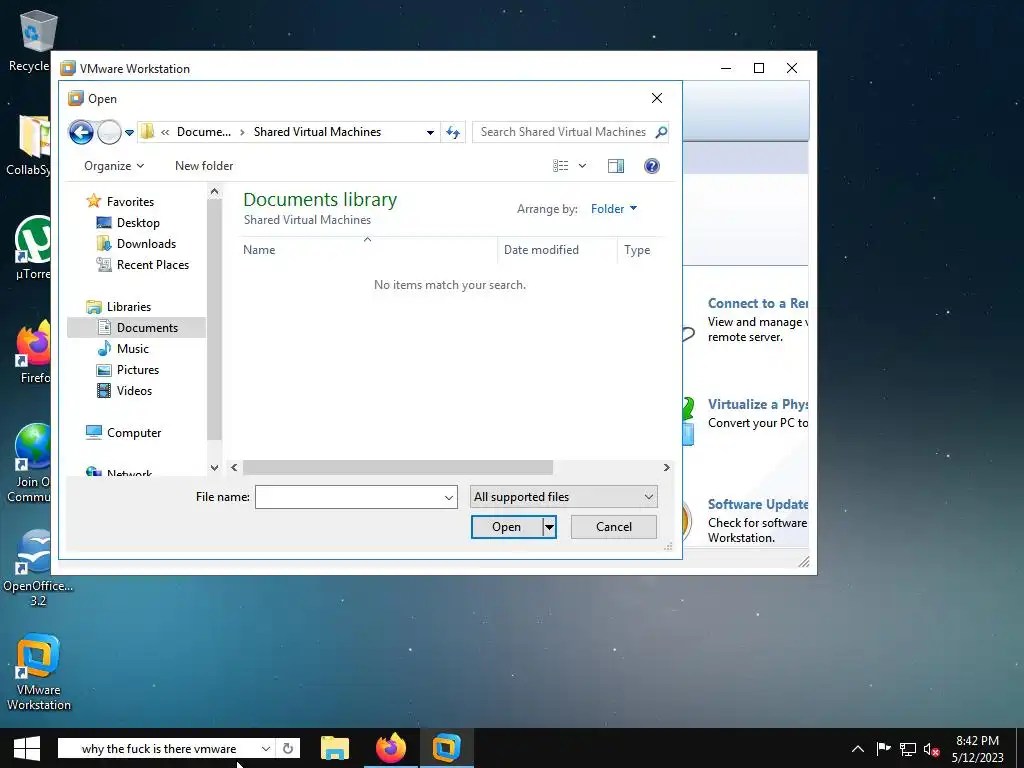This screenshot has height=768, width=1024.
Task: Click Virtualize a Physical machine link
Action: click(x=758, y=404)
